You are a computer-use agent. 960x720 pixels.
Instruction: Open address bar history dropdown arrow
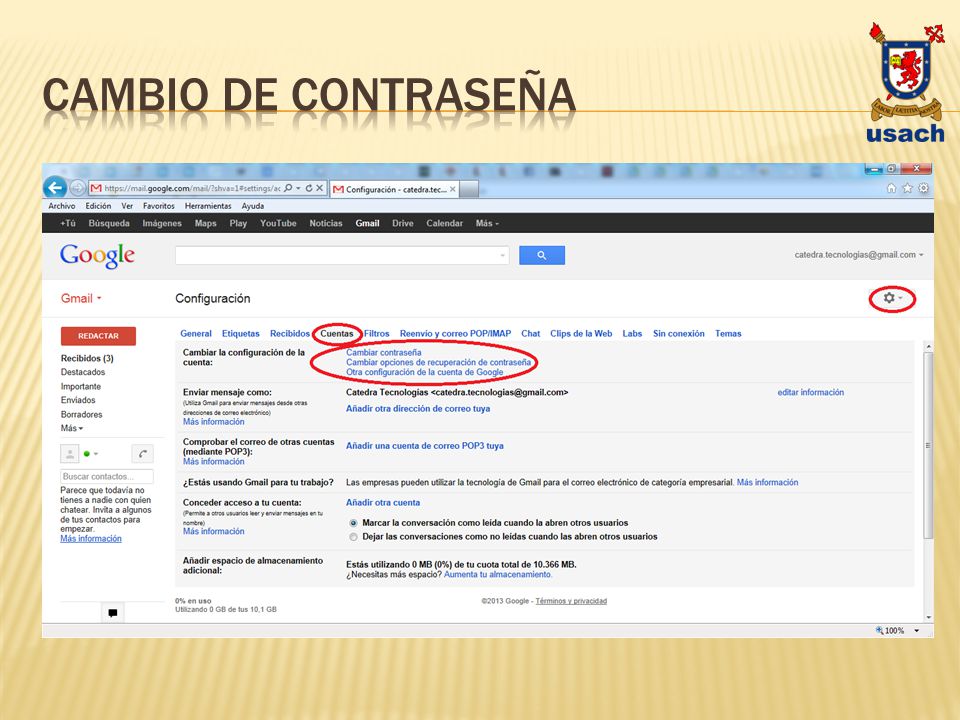(x=298, y=188)
